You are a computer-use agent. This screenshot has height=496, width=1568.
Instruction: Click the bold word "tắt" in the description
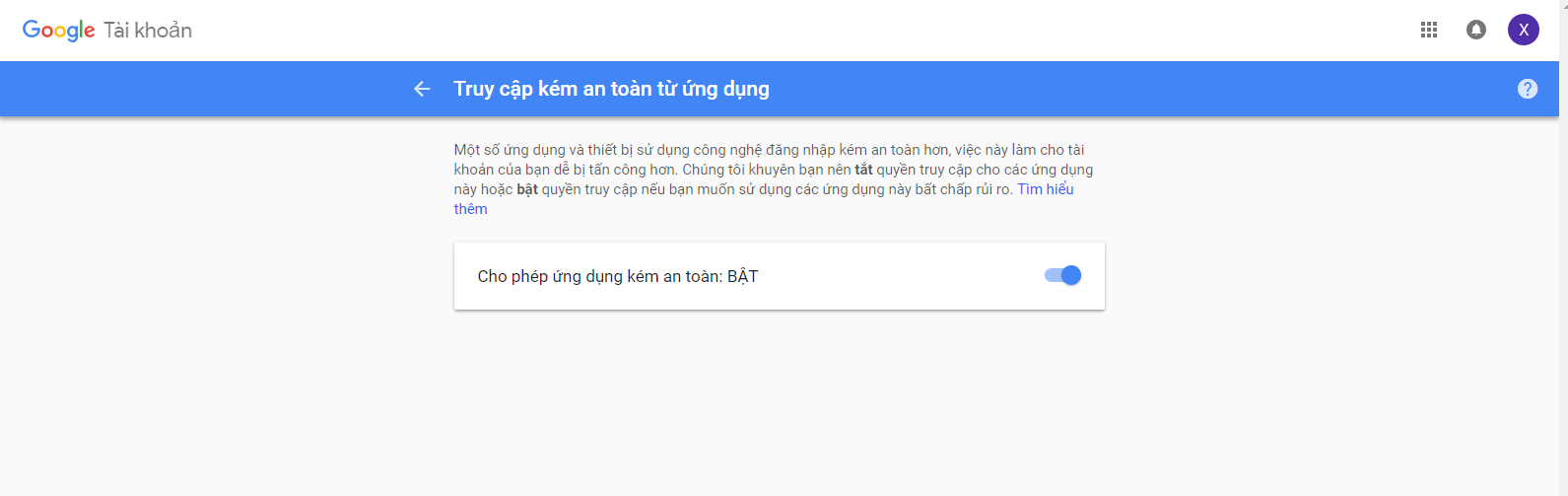(863, 170)
